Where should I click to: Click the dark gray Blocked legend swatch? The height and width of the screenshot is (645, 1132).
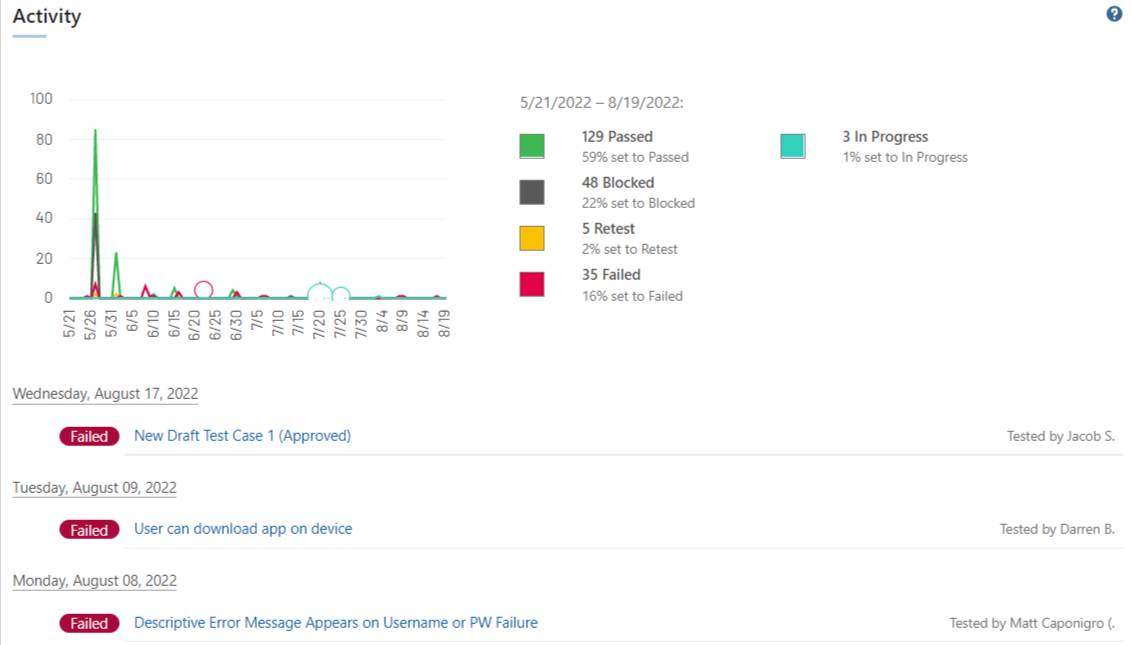point(532,192)
